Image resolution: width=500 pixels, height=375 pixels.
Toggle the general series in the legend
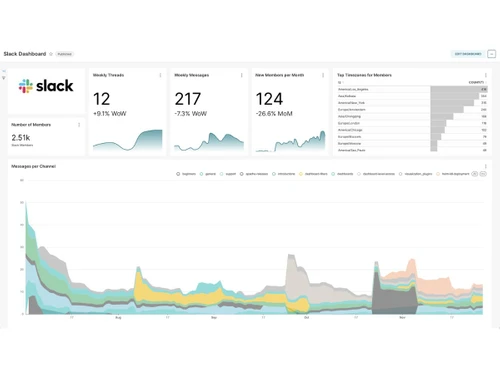tap(208, 174)
